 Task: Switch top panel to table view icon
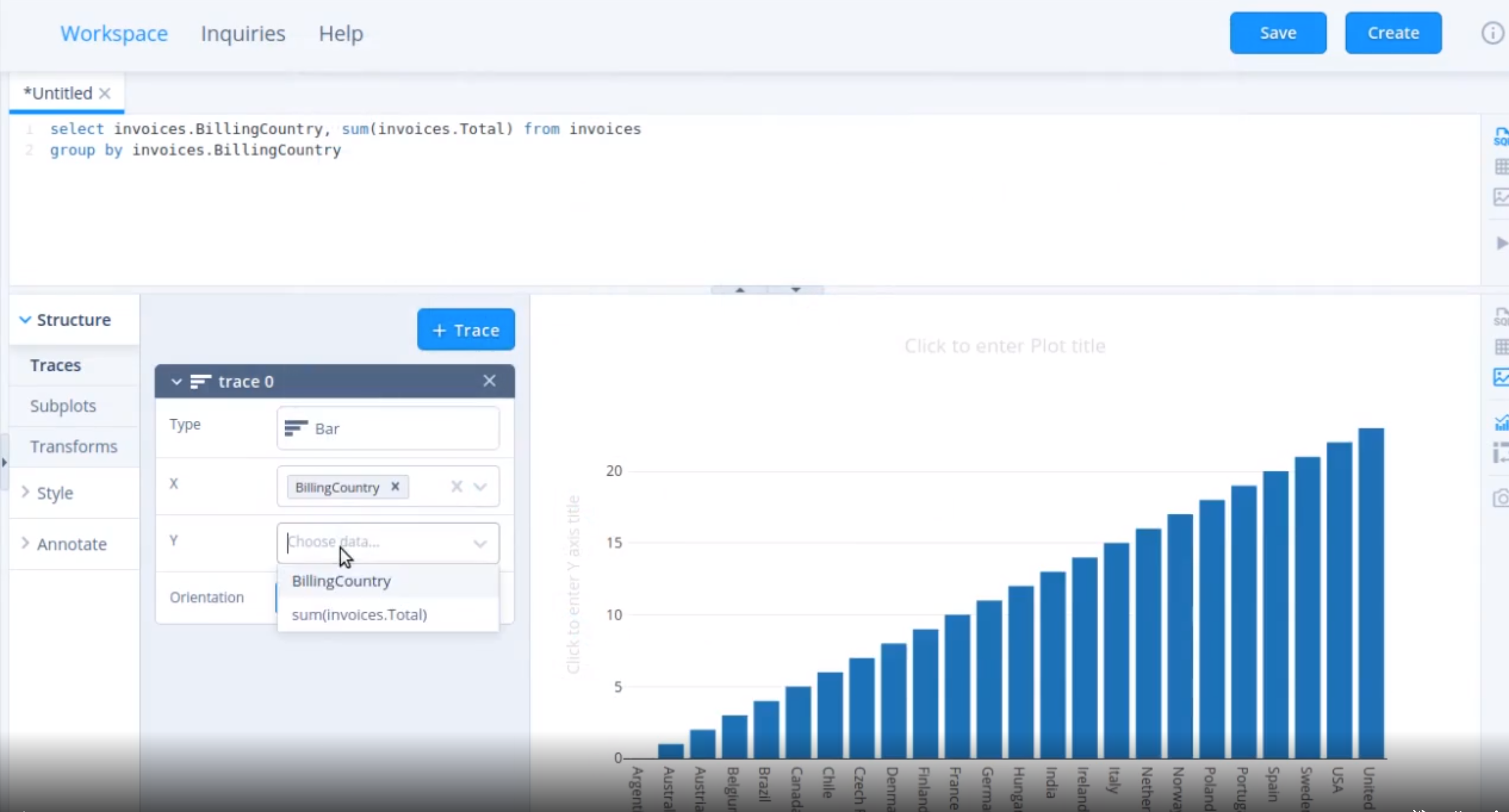(x=1501, y=167)
